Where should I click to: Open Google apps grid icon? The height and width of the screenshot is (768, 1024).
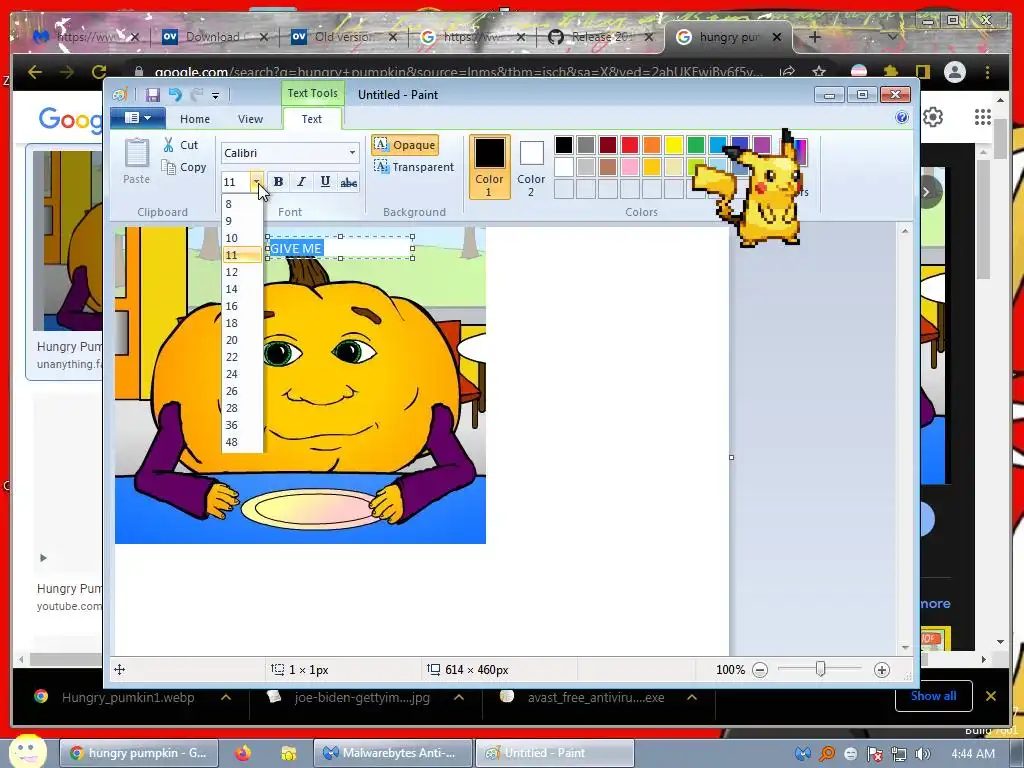(x=983, y=117)
